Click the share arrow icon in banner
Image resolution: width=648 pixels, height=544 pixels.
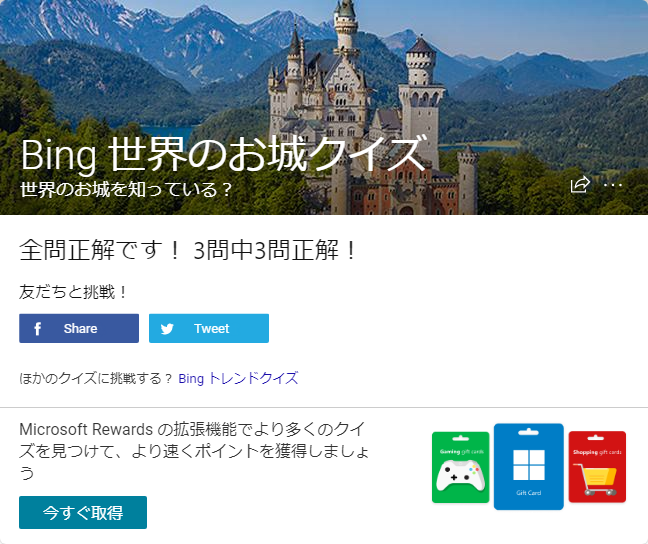[x=579, y=185]
